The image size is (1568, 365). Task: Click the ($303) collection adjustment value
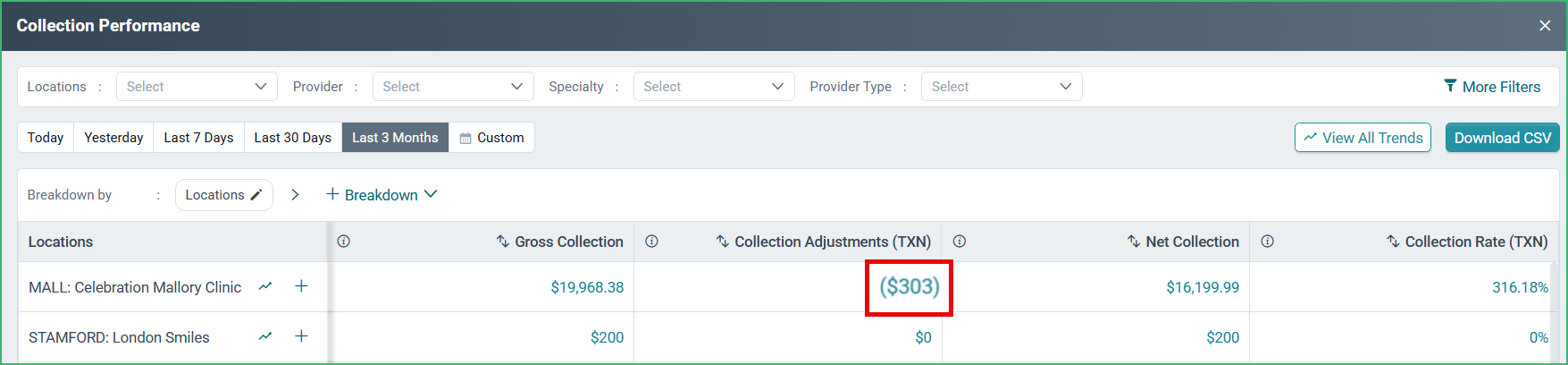tap(910, 287)
